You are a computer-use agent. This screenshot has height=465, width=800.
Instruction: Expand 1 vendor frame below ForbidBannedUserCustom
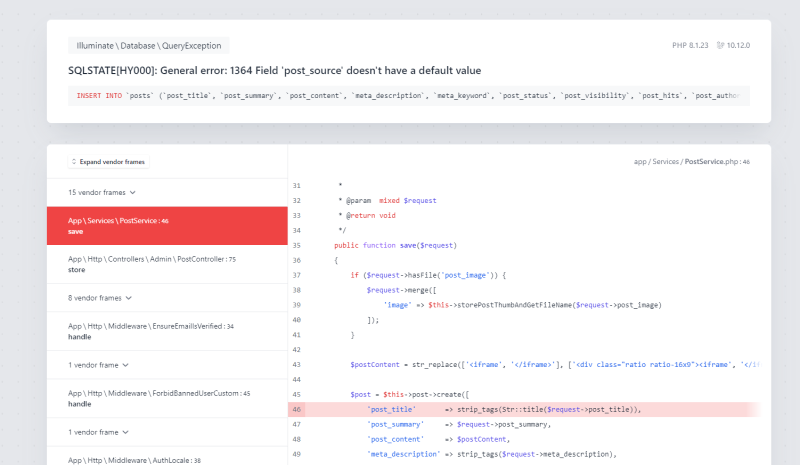[x=99, y=432]
